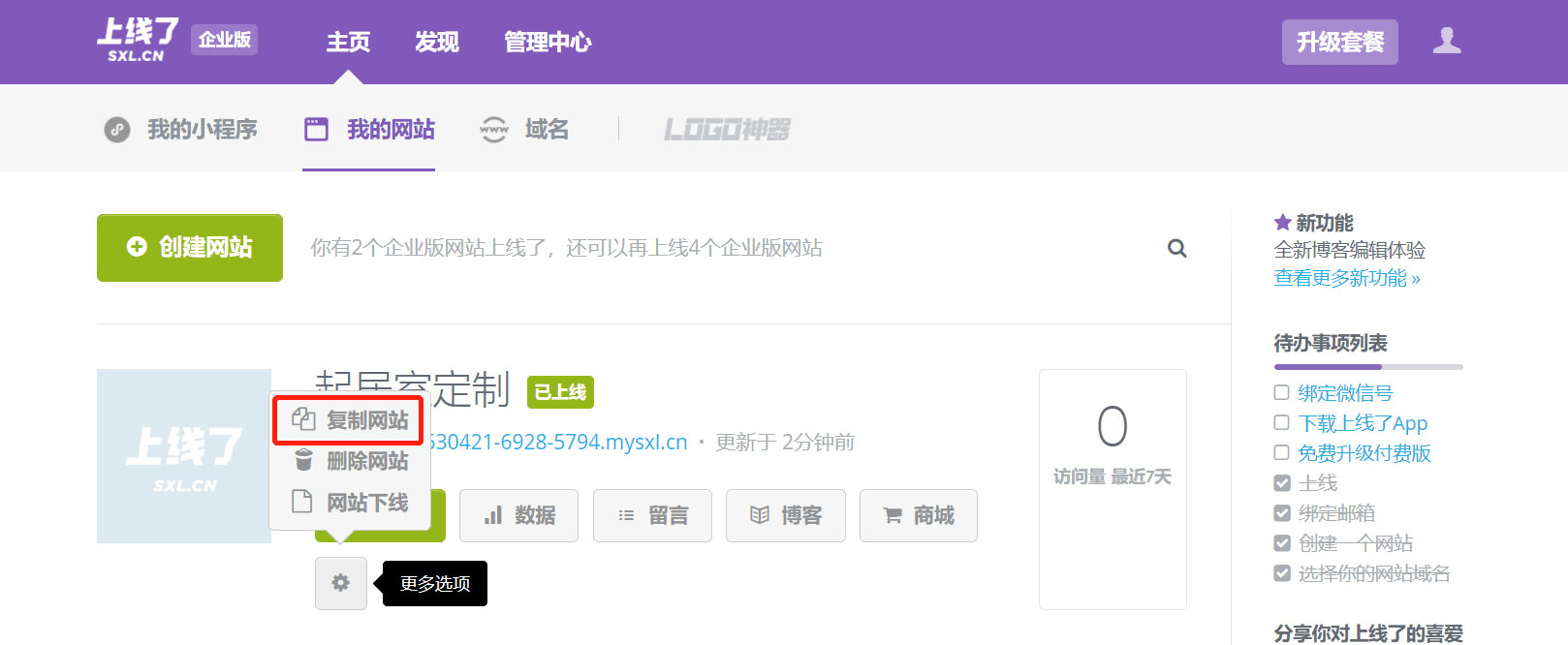The height and width of the screenshot is (645, 1568).
Task: Toggle the 上线 checkbox
Action: point(1281,482)
